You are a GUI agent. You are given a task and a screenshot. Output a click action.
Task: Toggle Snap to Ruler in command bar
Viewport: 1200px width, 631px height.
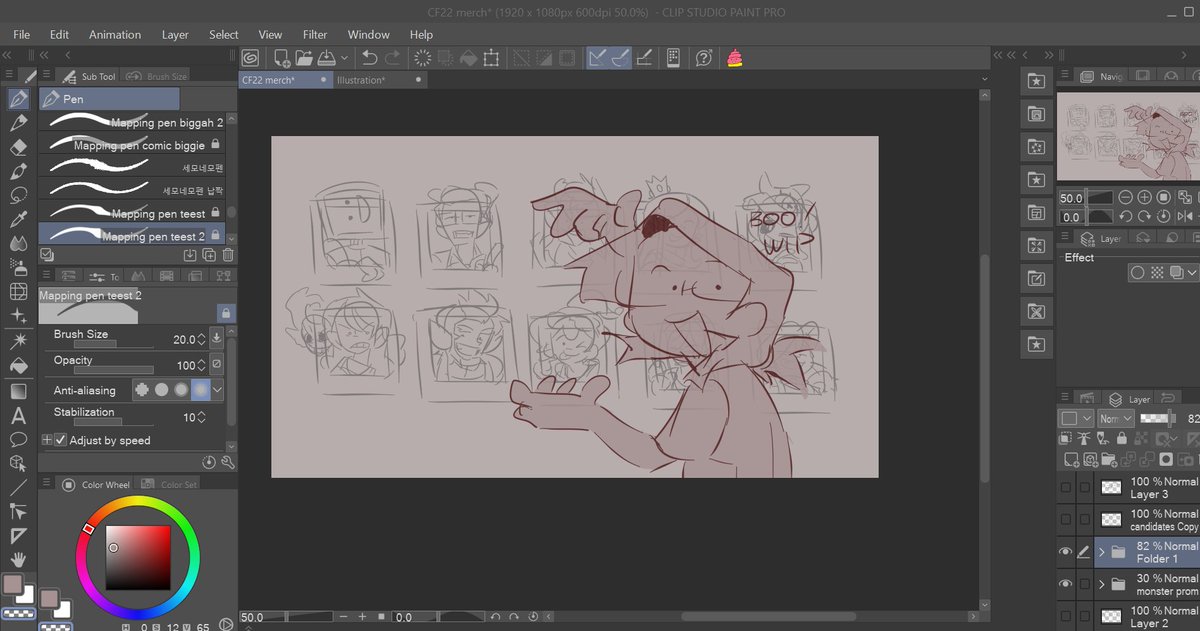(597, 58)
